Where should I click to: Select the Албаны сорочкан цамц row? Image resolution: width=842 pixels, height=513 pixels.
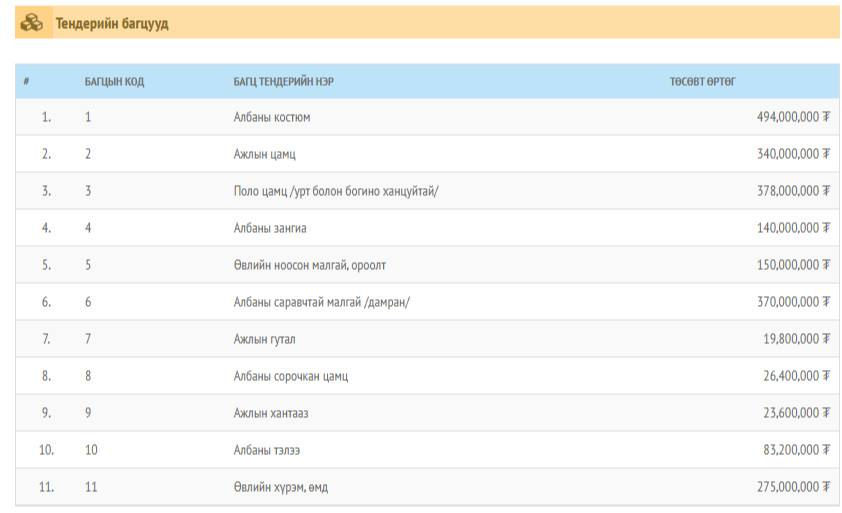427,376
